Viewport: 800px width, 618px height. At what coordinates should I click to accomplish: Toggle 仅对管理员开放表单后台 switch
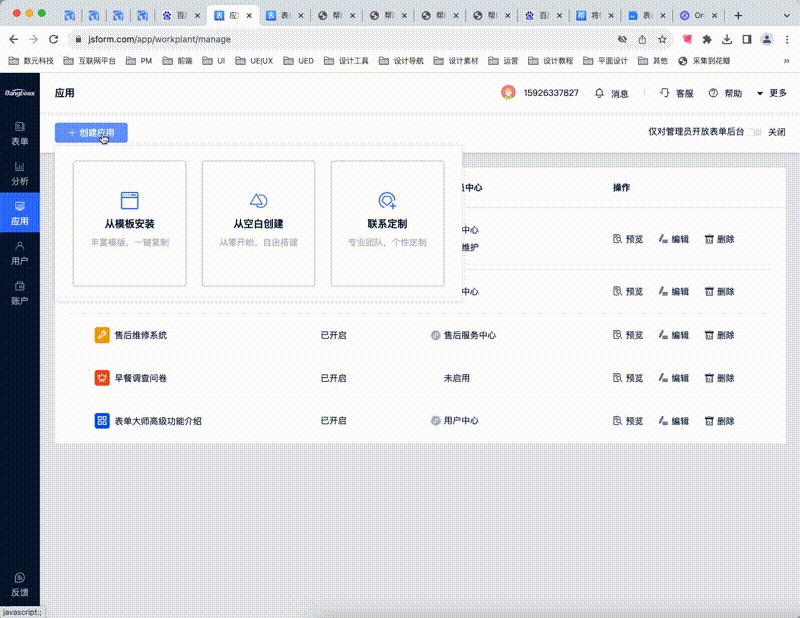pyautogui.click(x=756, y=132)
